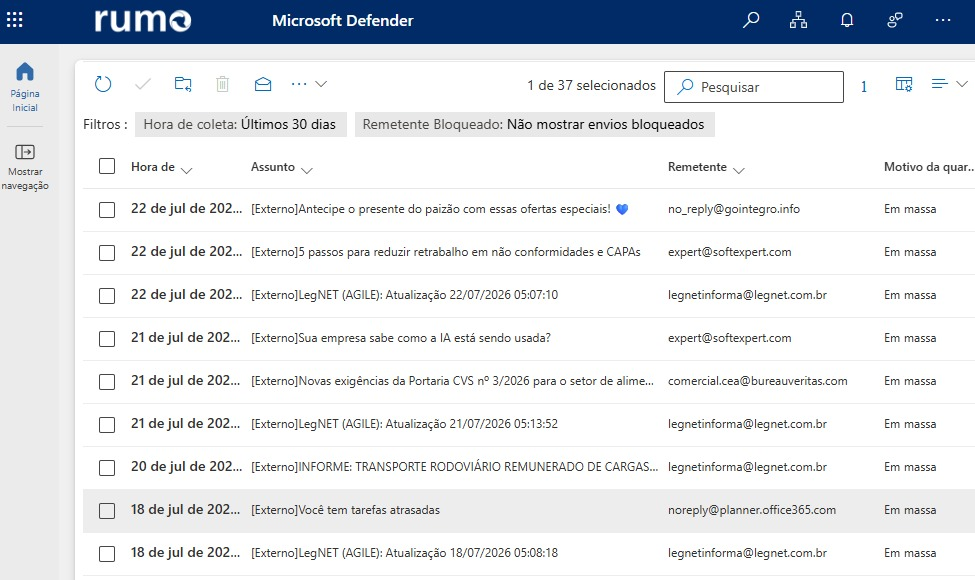Click the 'Motivo da quar..' column header

pos(929,167)
